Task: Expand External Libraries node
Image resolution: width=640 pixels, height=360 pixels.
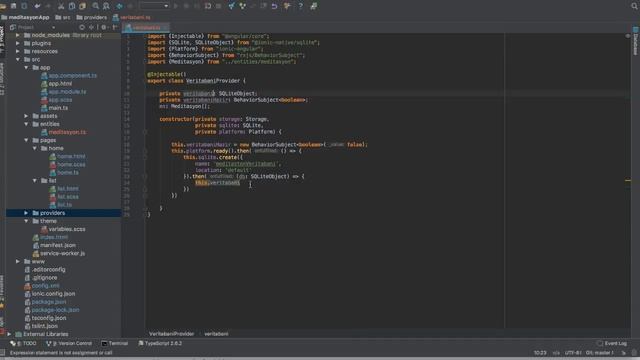Action: coord(9,334)
